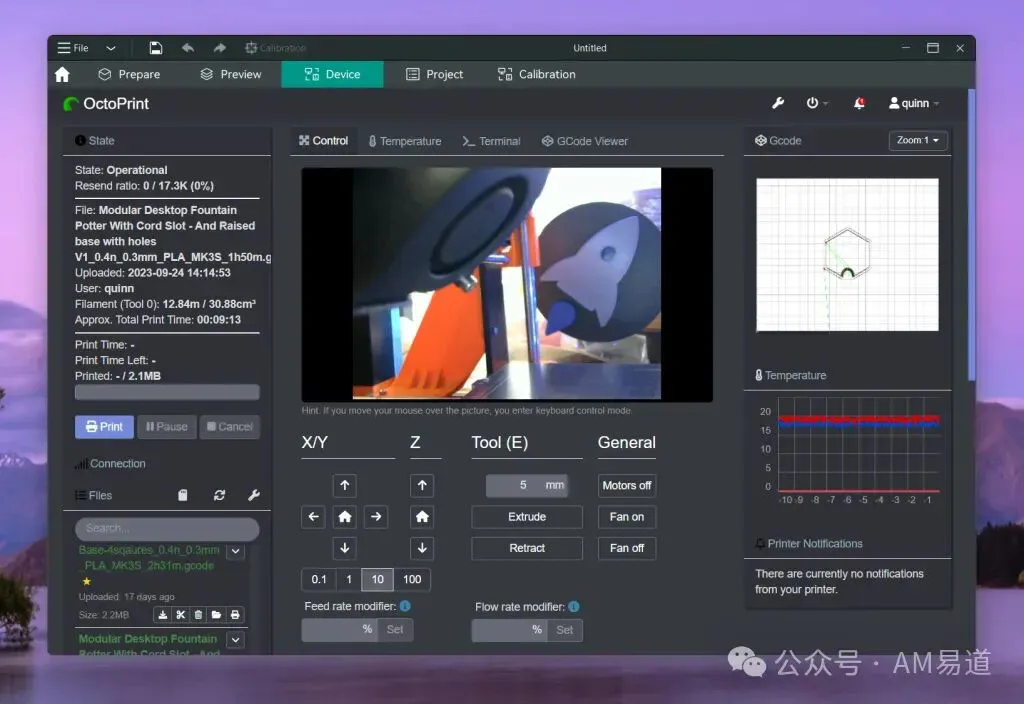Image resolution: width=1024 pixels, height=704 pixels.
Task: Open the notification bell
Action: [x=859, y=103]
